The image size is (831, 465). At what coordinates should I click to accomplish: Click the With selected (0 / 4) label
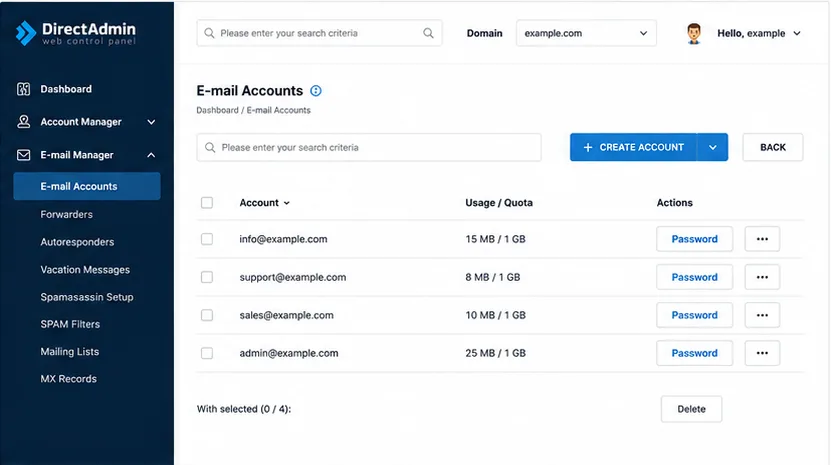click(x=244, y=409)
